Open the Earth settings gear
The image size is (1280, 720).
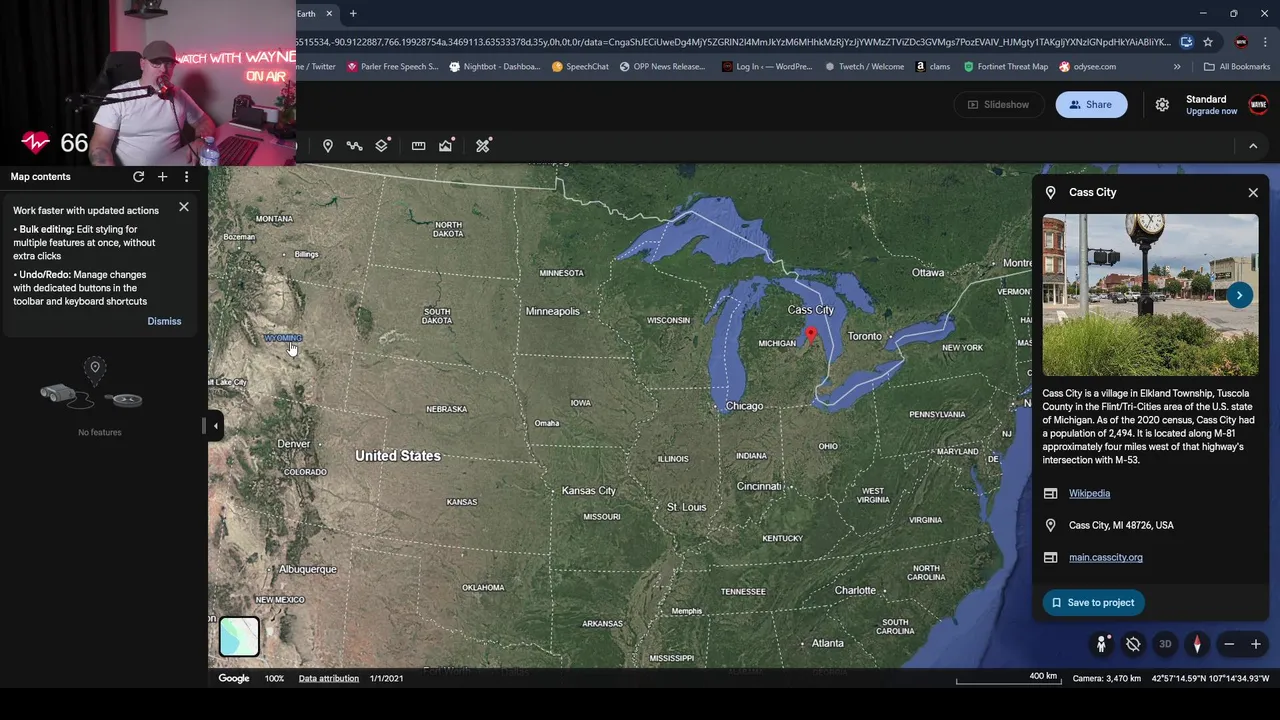coord(1162,105)
